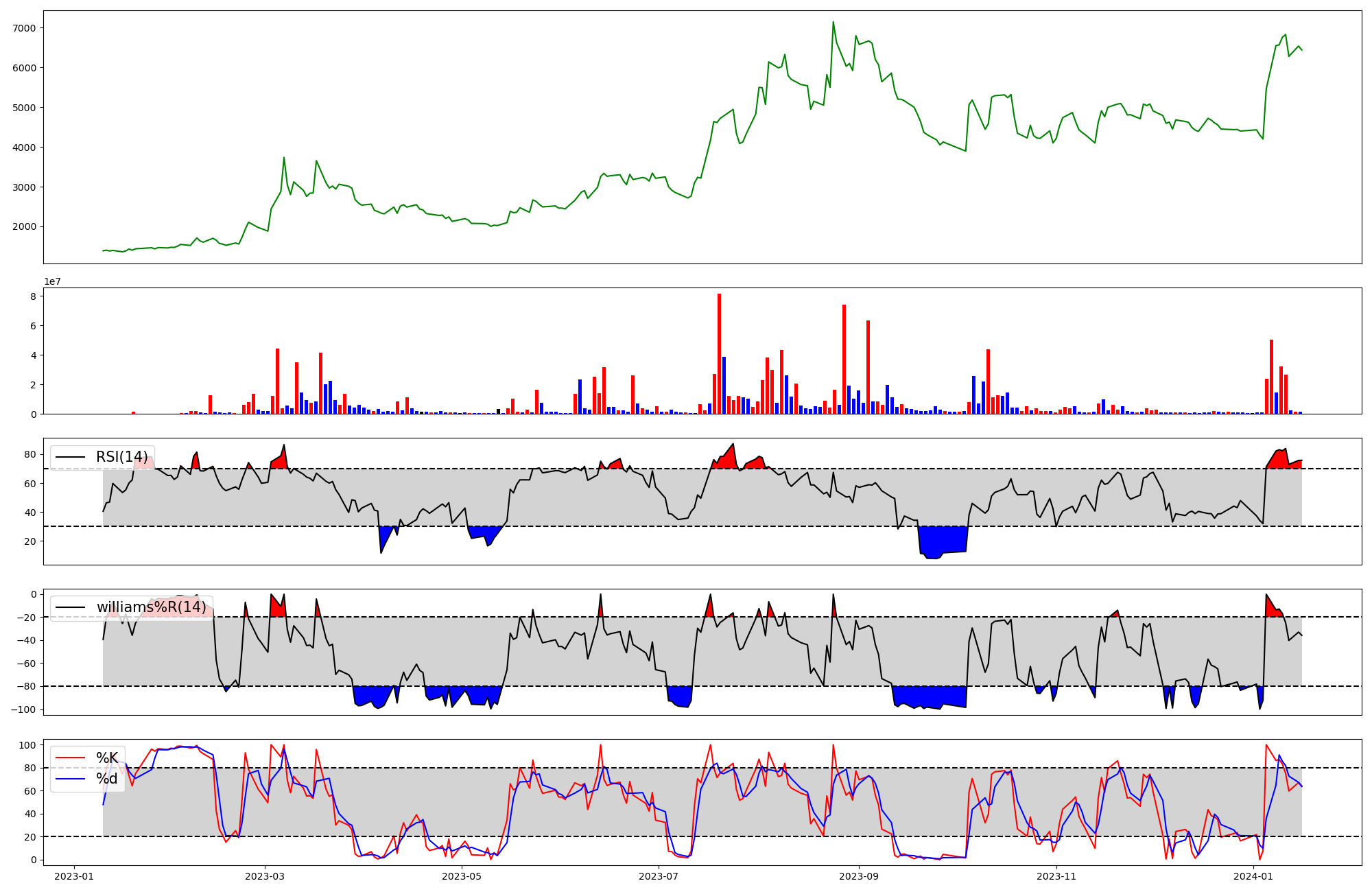Click the blue %d legend entry

click(107, 779)
